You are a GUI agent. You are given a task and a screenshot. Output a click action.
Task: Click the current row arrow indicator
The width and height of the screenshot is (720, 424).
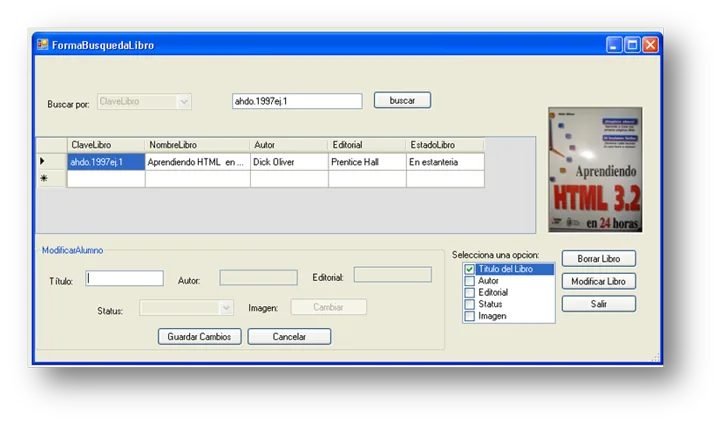[x=42, y=161]
